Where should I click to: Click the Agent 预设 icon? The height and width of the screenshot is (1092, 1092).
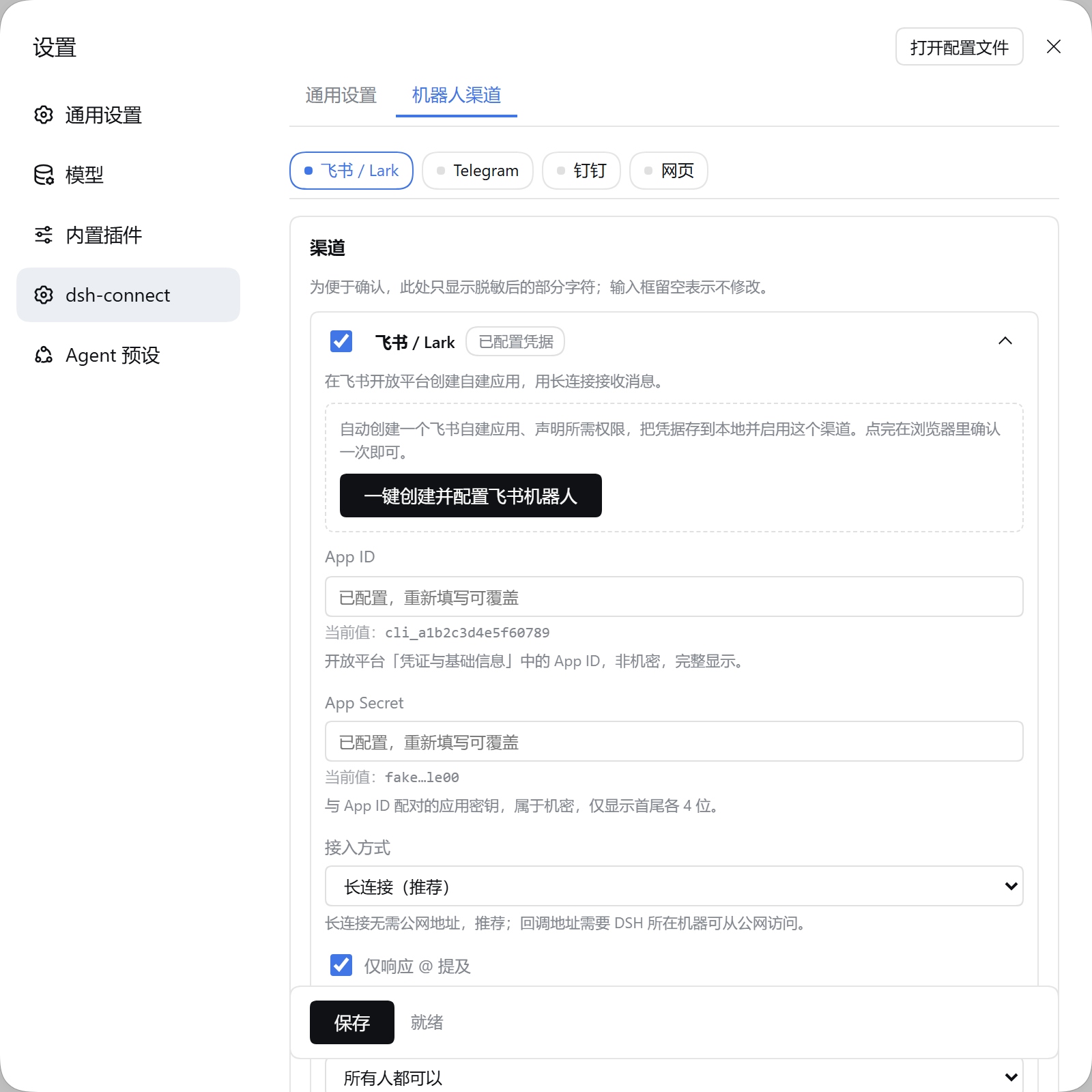[44, 355]
